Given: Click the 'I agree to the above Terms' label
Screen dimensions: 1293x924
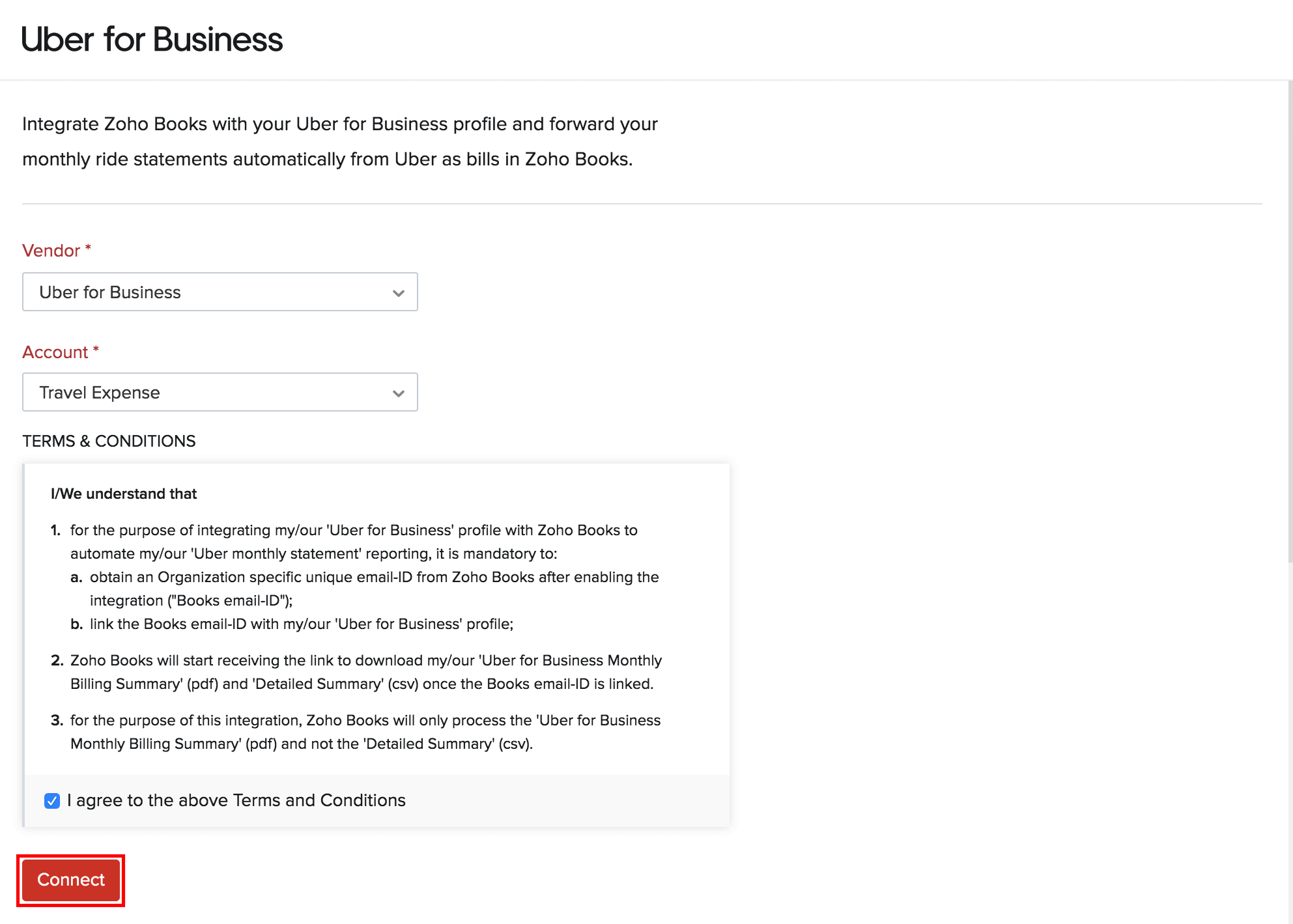Looking at the screenshot, I should pyautogui.click(x=236, y=800).
